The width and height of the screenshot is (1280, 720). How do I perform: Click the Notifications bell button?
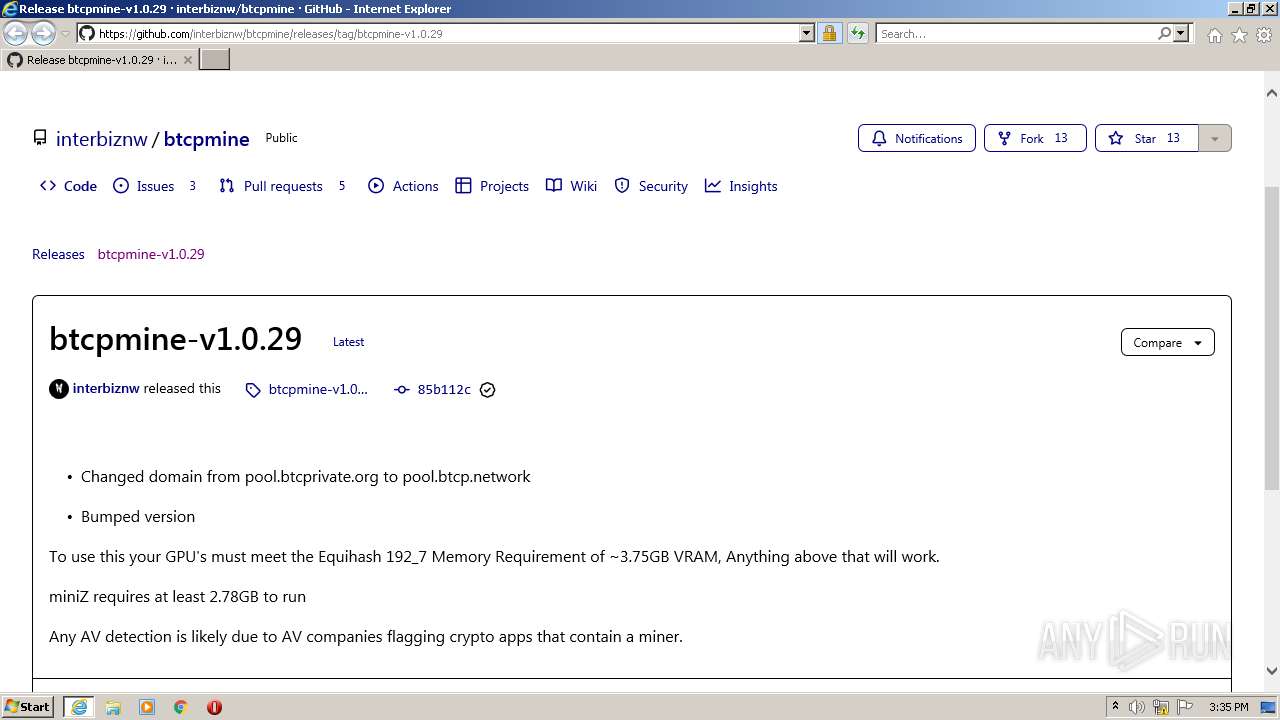tap(917, 138)
